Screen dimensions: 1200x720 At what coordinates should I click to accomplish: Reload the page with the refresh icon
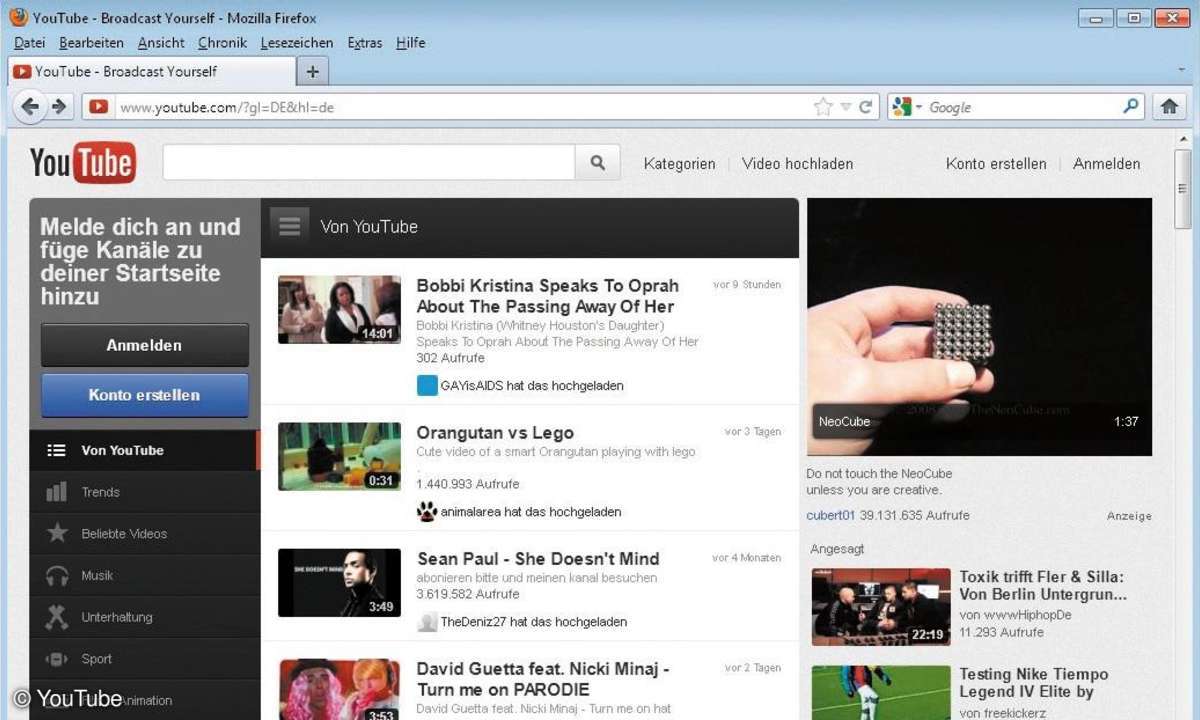pos(866,107)
